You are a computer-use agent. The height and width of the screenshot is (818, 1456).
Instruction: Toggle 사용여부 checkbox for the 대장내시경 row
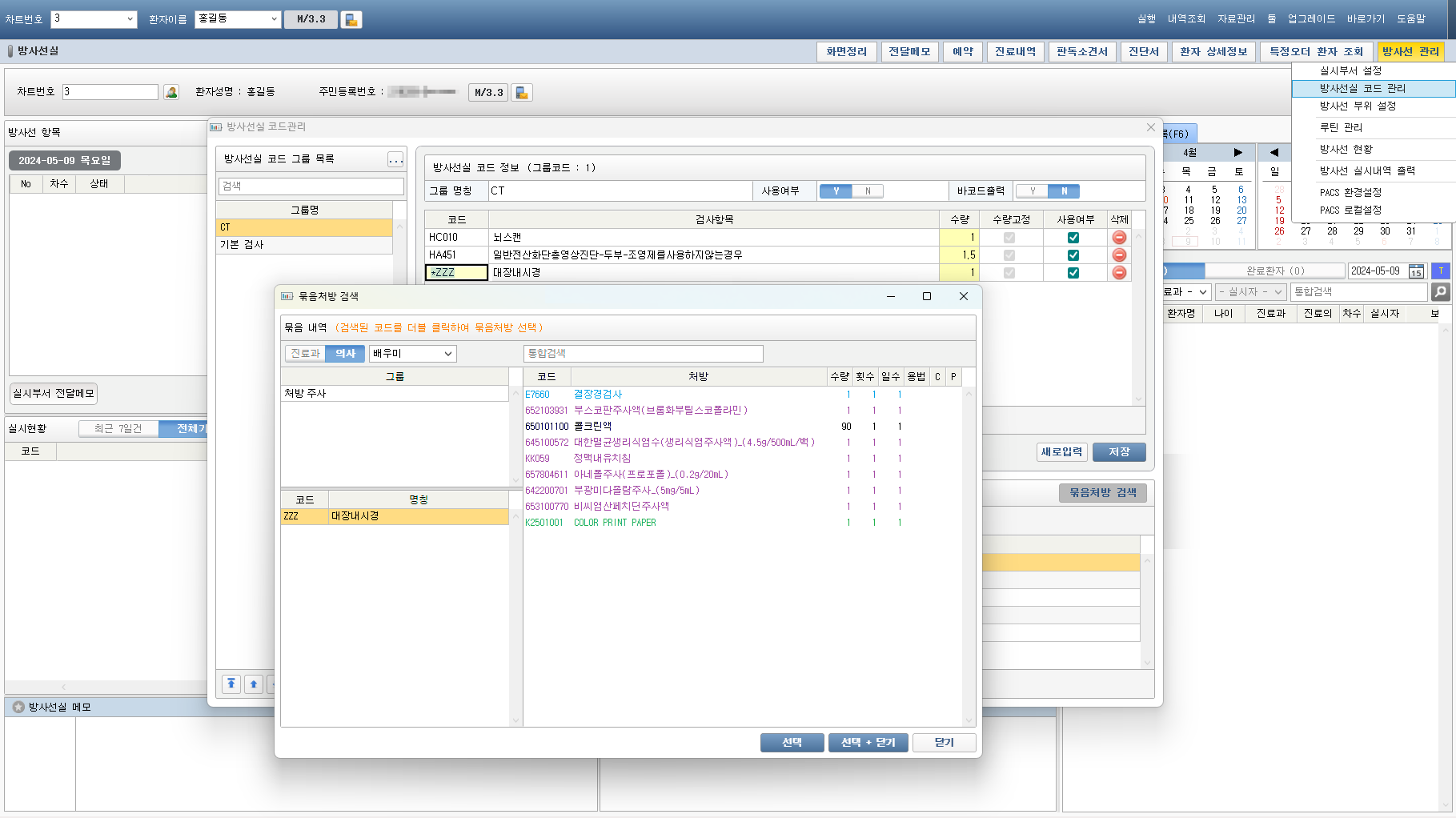[1073, 273]
